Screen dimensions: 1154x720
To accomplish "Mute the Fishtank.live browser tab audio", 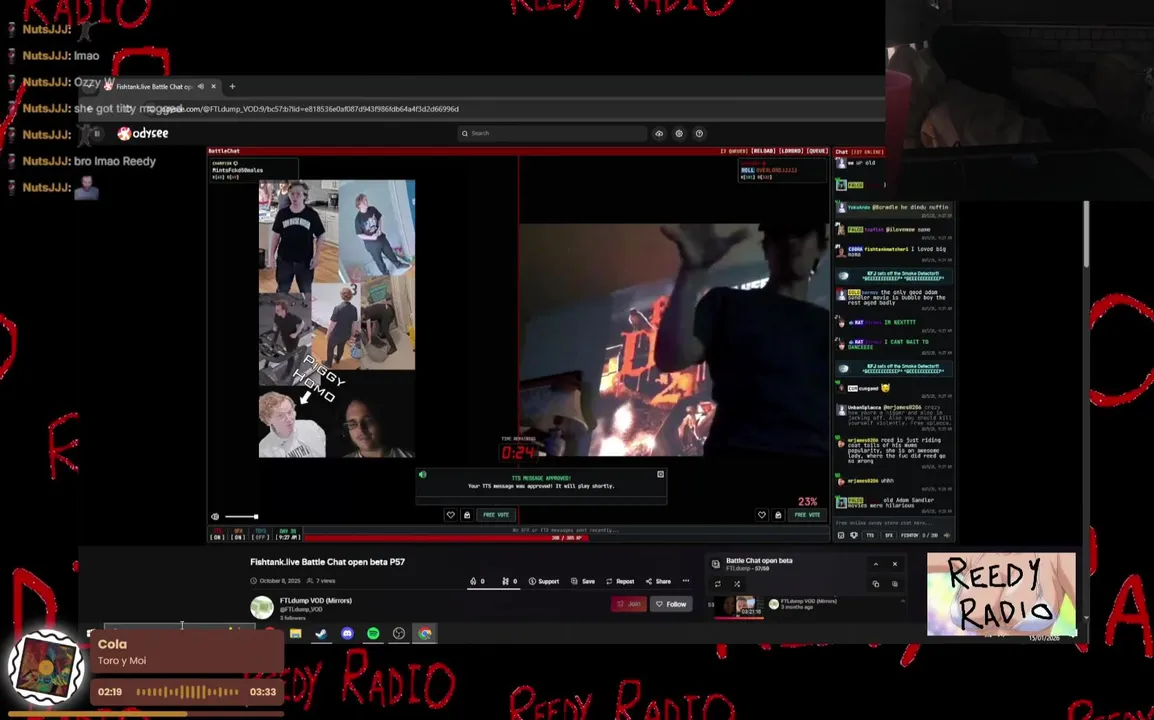I will (x=201, y=86).
